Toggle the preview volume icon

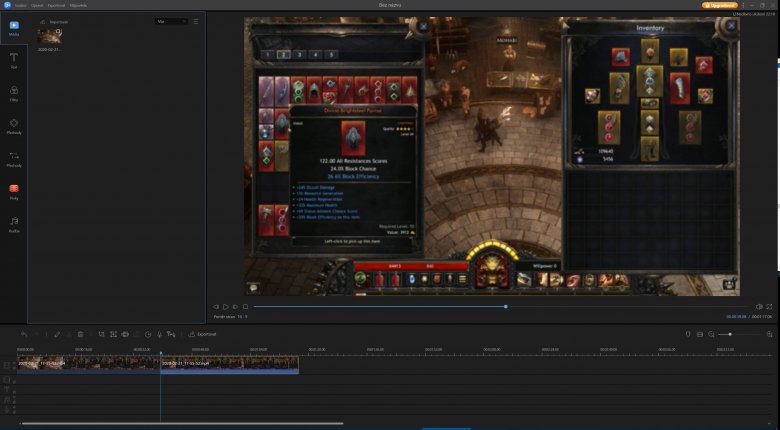pyautogui.click(x=759, y=307)
